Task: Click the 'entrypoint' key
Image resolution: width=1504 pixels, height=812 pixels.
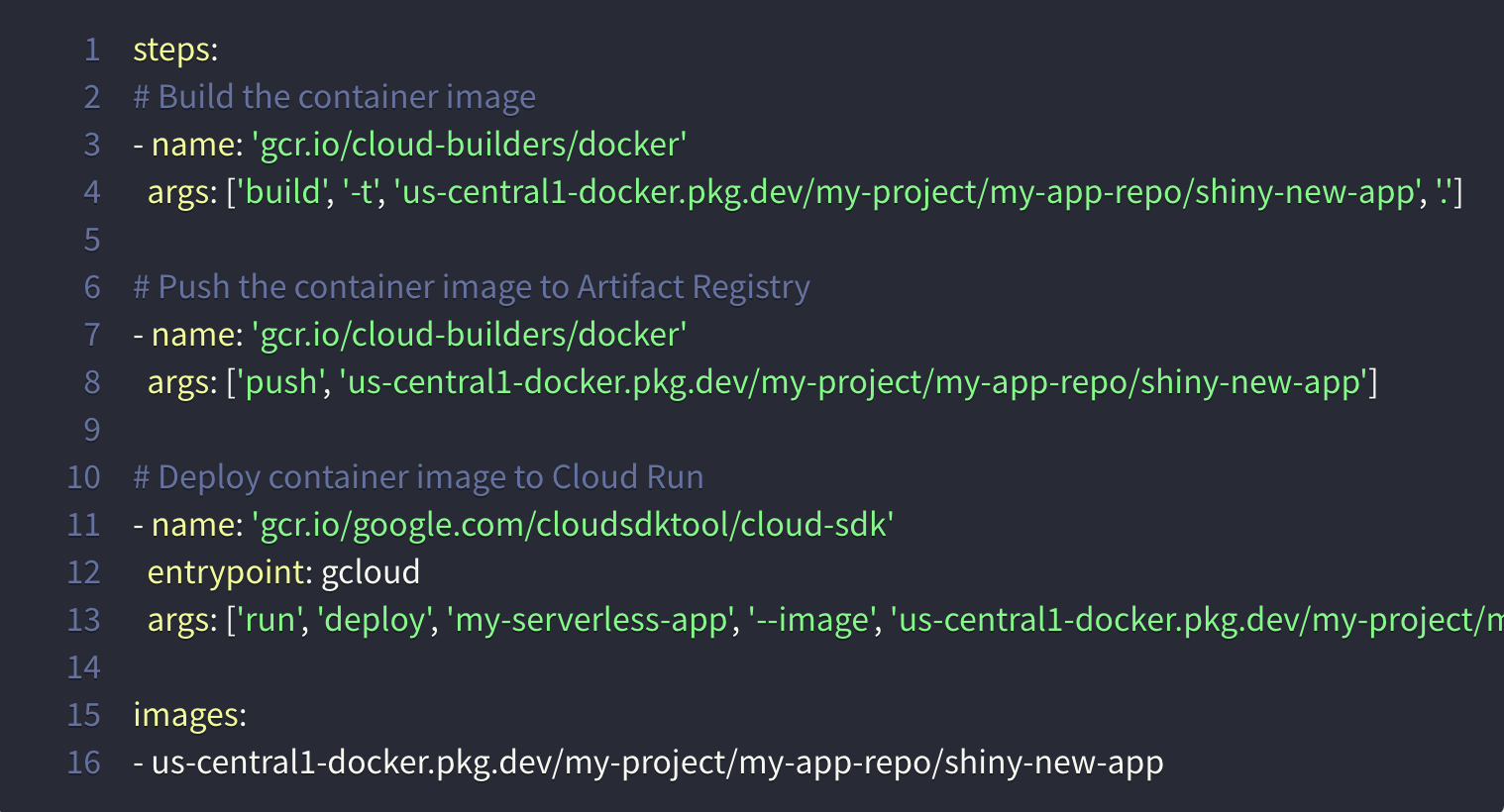Action: click(225, 572)
